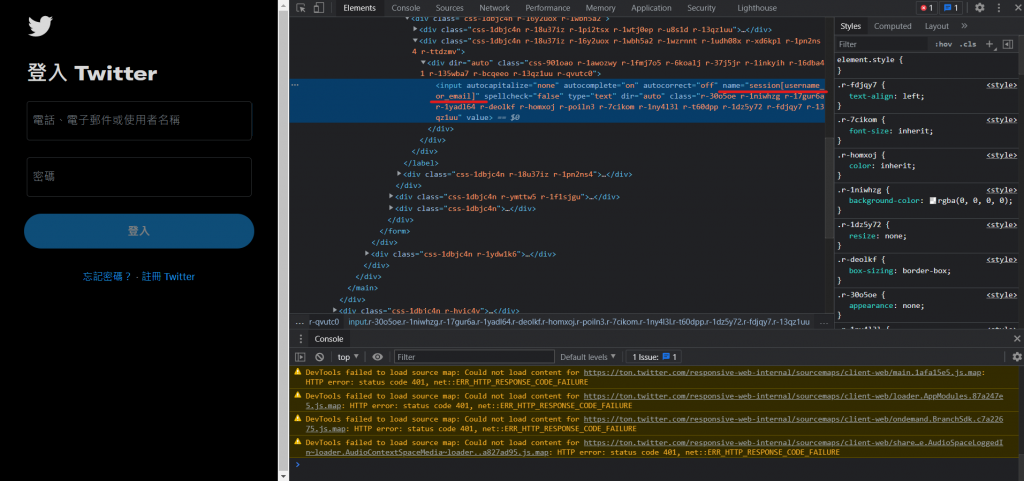Toggle the computed styles sidebar icon
This screenshot has height=481, width=1024.
[1007, 44]
